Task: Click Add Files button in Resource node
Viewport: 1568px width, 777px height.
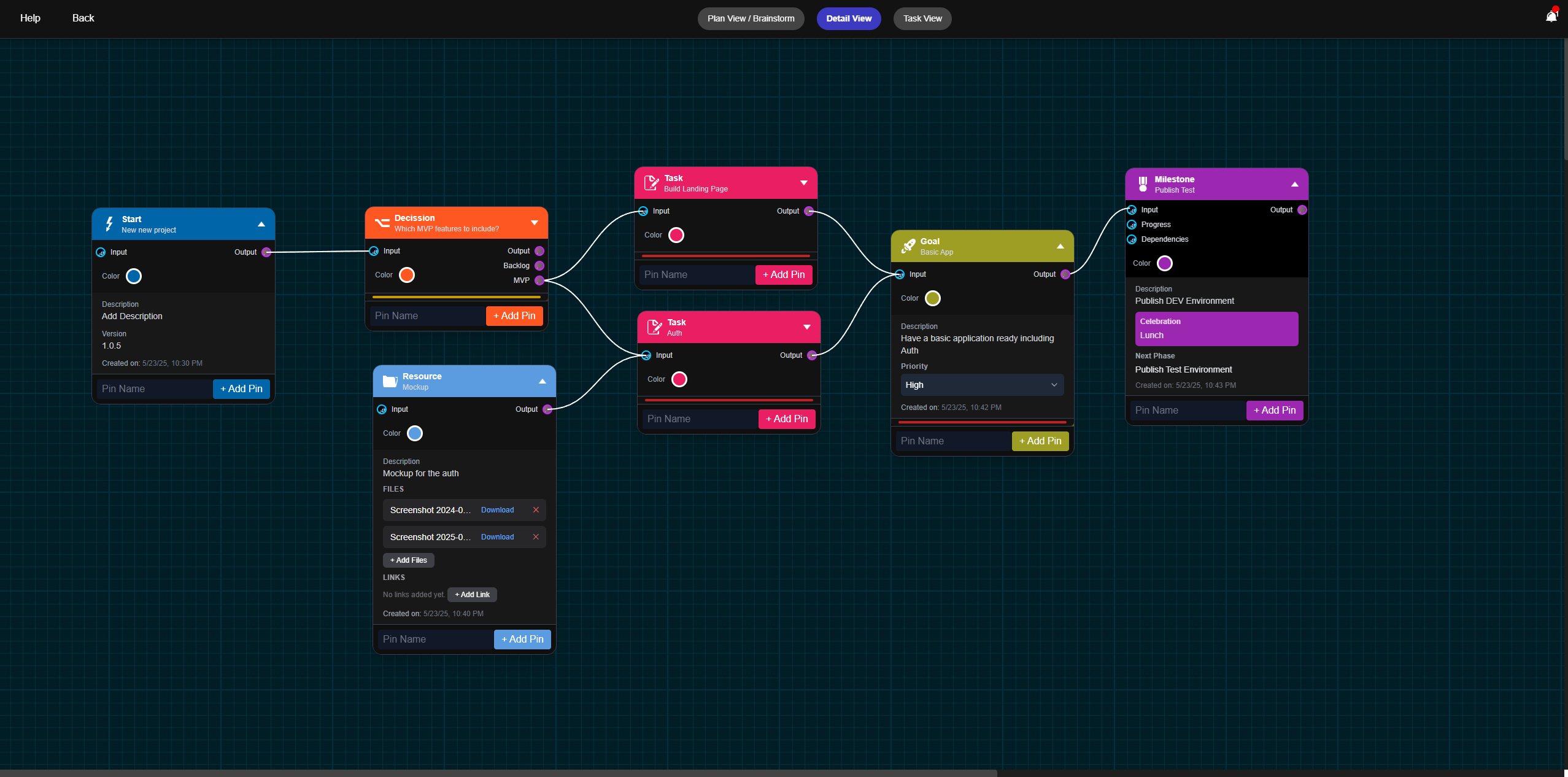Action: click(x=408, y=560)
